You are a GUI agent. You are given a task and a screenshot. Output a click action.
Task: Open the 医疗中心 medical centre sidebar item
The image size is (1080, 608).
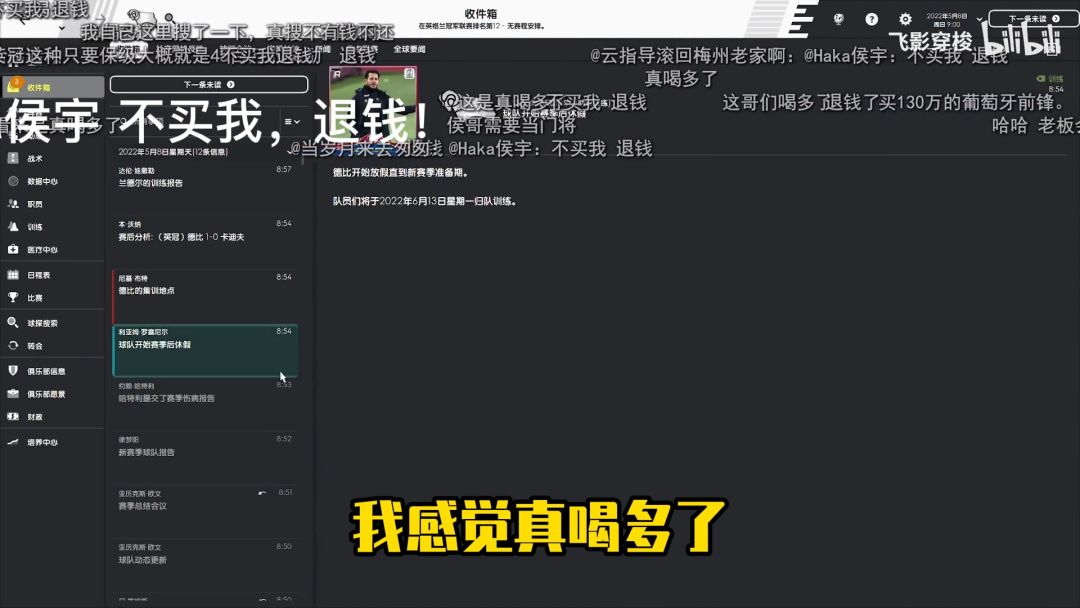[52, 249]
